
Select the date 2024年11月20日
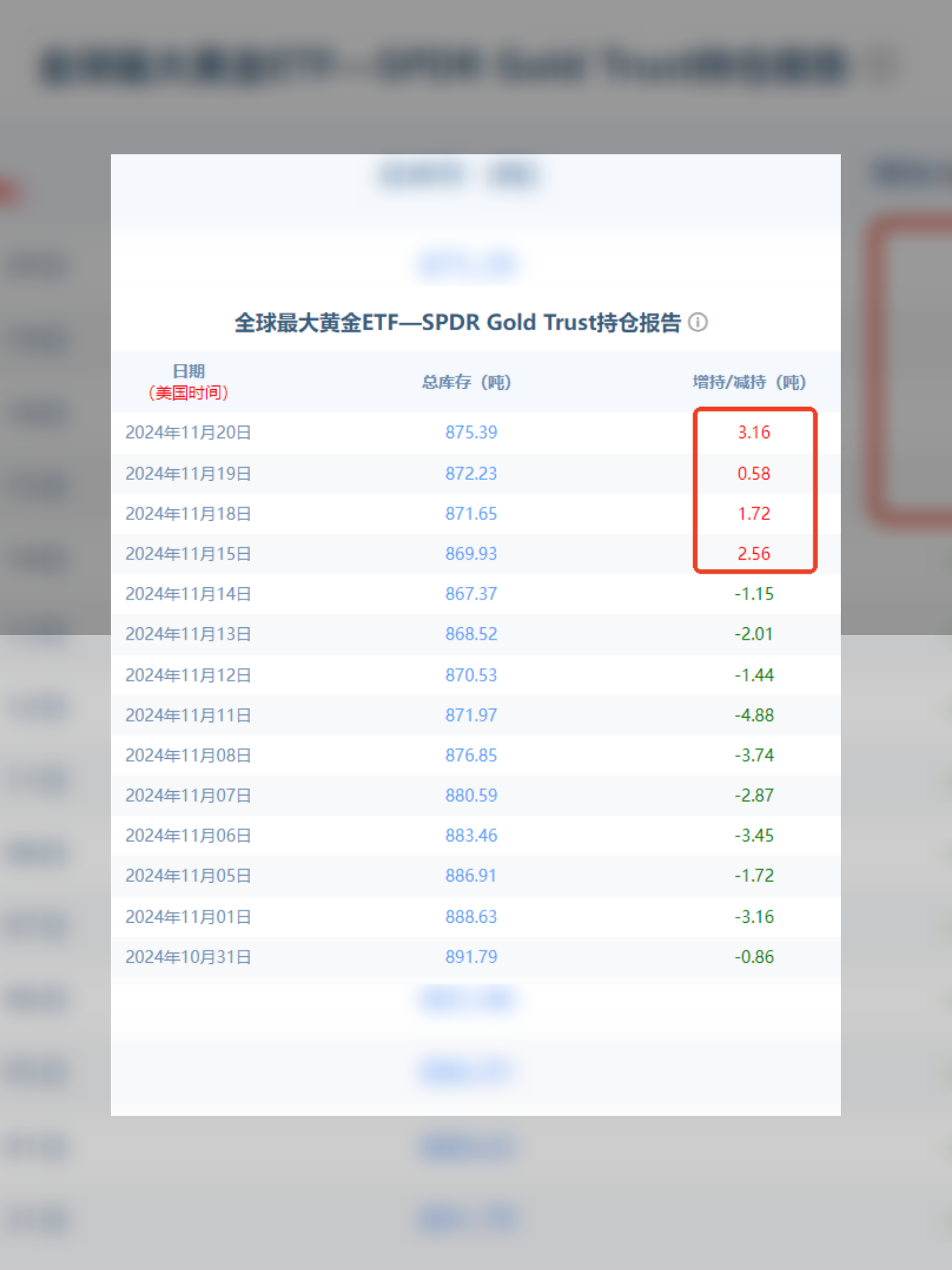coord(188,432)
